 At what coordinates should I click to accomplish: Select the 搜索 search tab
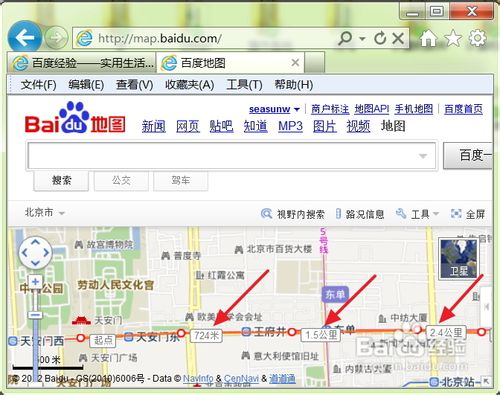[61, 181]
